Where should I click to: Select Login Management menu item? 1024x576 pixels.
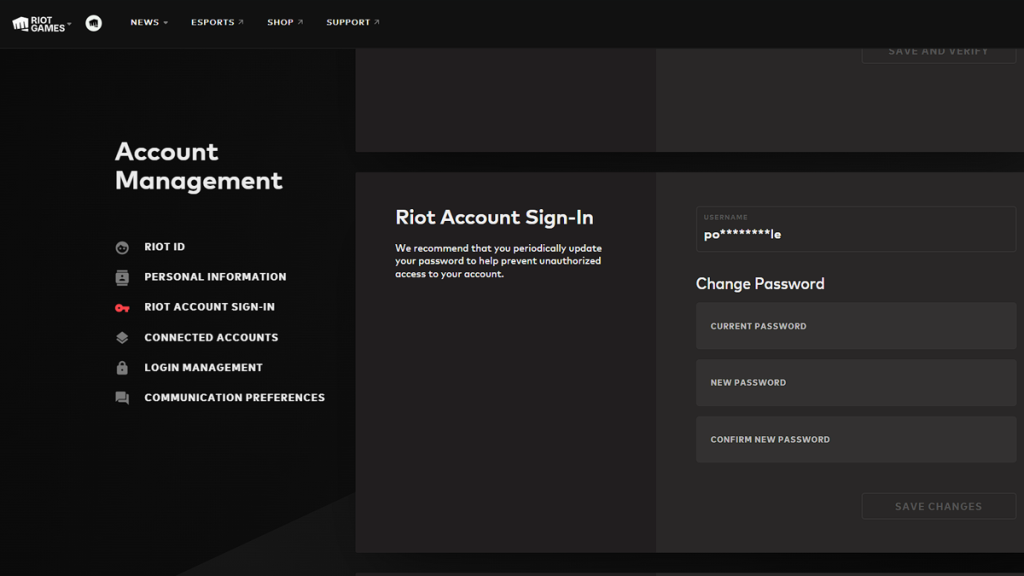click(x=203, y=368)
